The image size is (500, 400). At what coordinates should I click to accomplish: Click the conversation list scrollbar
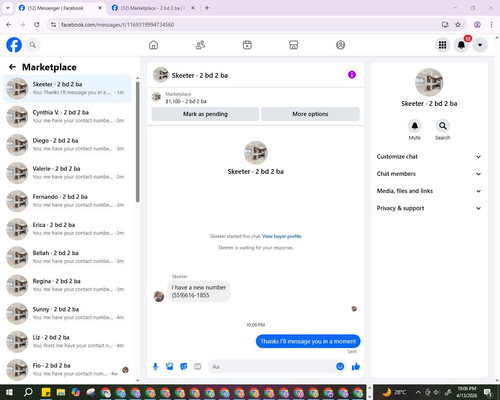tap(137, 142)
